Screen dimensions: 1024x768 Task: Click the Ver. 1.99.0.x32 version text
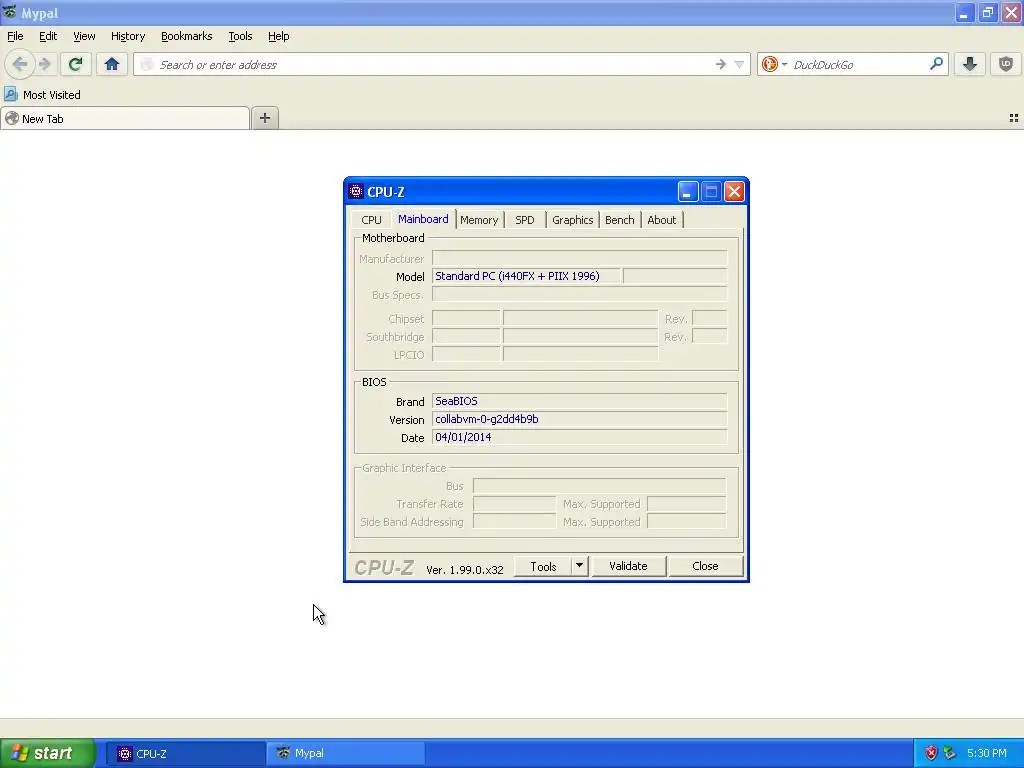465,569
